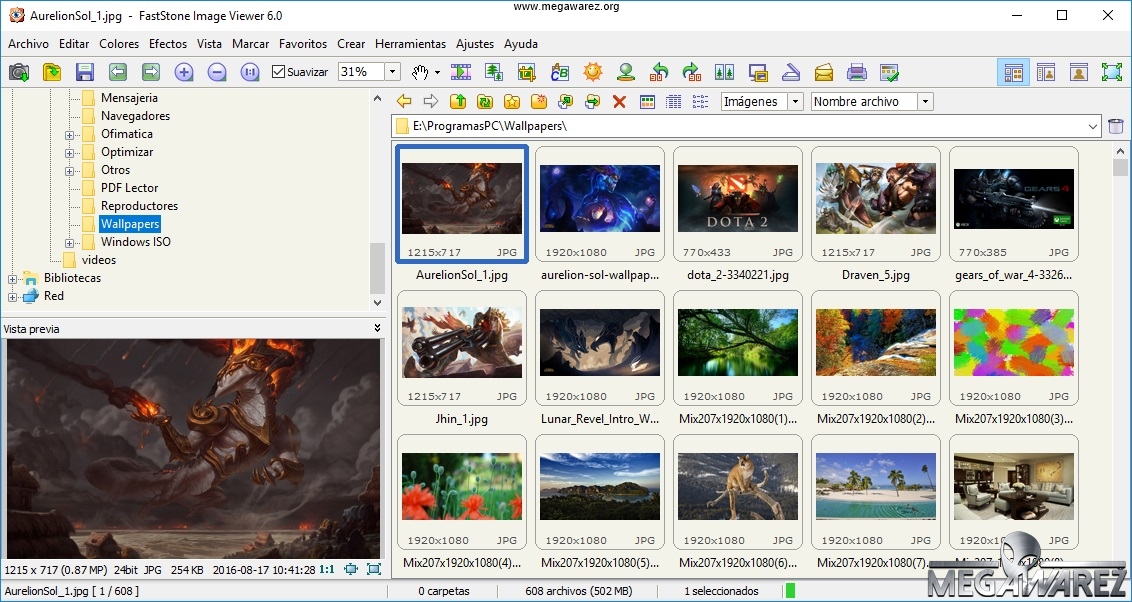Open the crop board icon

click(527, 72)
